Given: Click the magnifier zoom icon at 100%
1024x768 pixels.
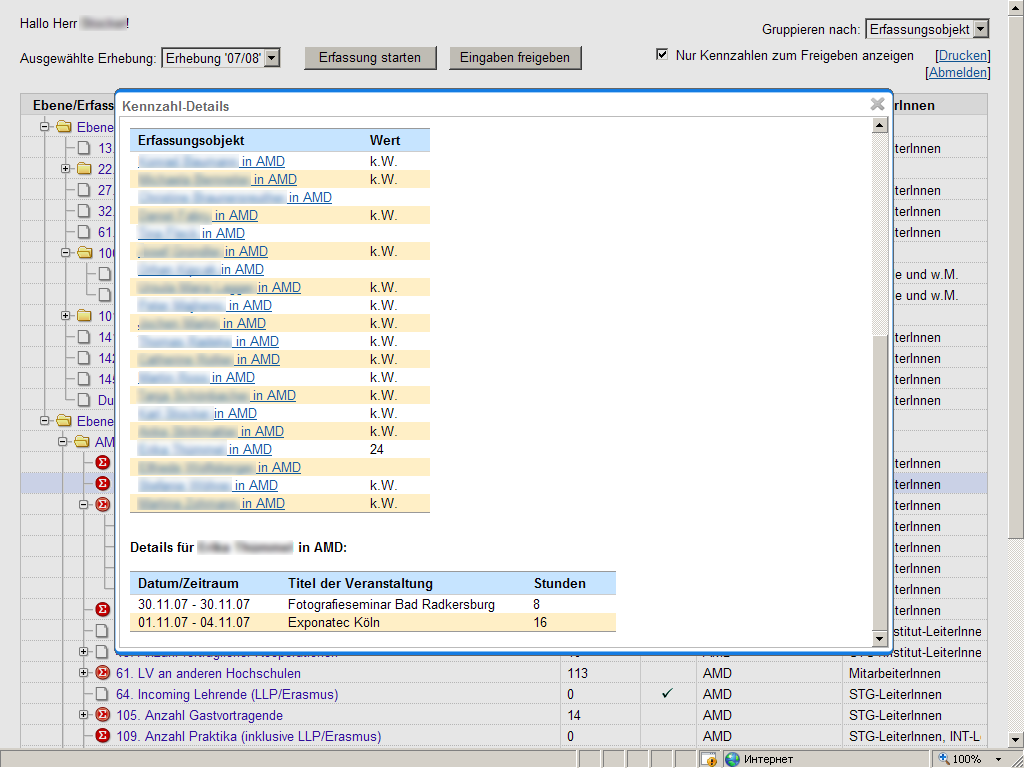Looking at the screenshot, I should [x=942, y=759].
